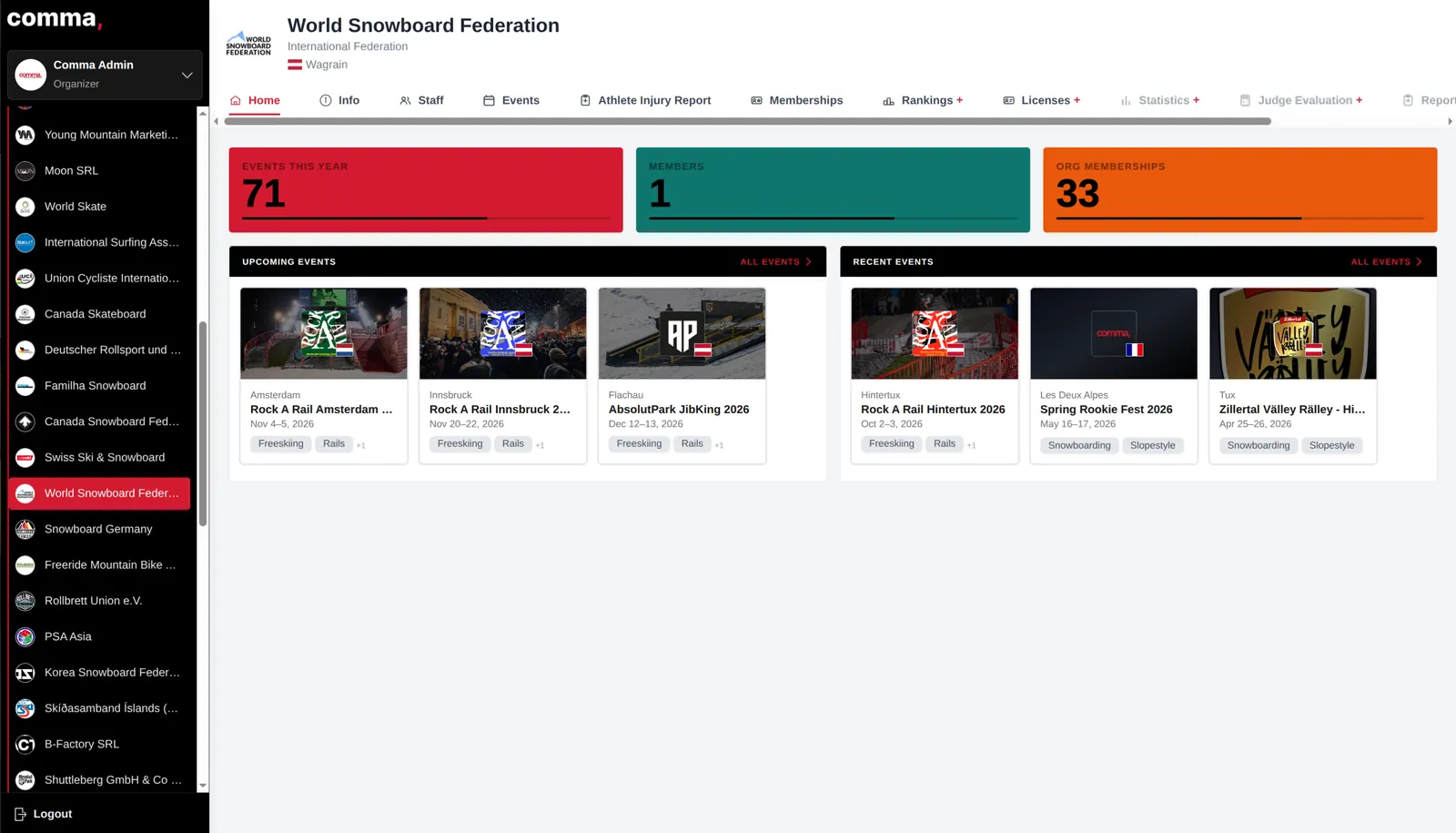1456x833 pixels.
Task: Click the Events This Year red card
Action: coord(426,190)
